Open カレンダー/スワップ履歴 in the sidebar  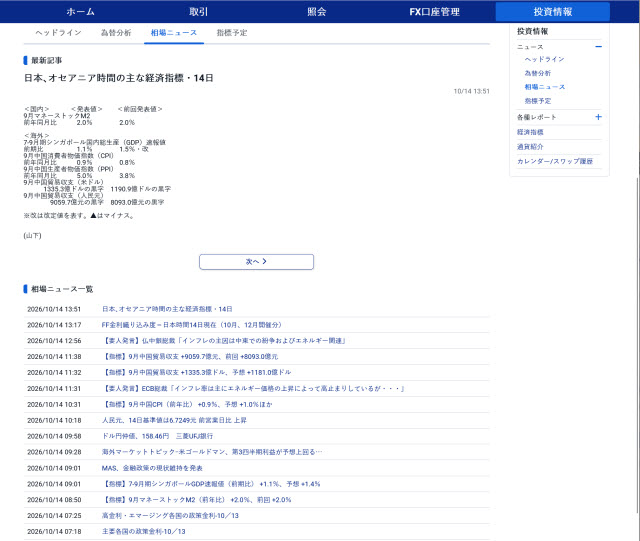coord(555,162)
